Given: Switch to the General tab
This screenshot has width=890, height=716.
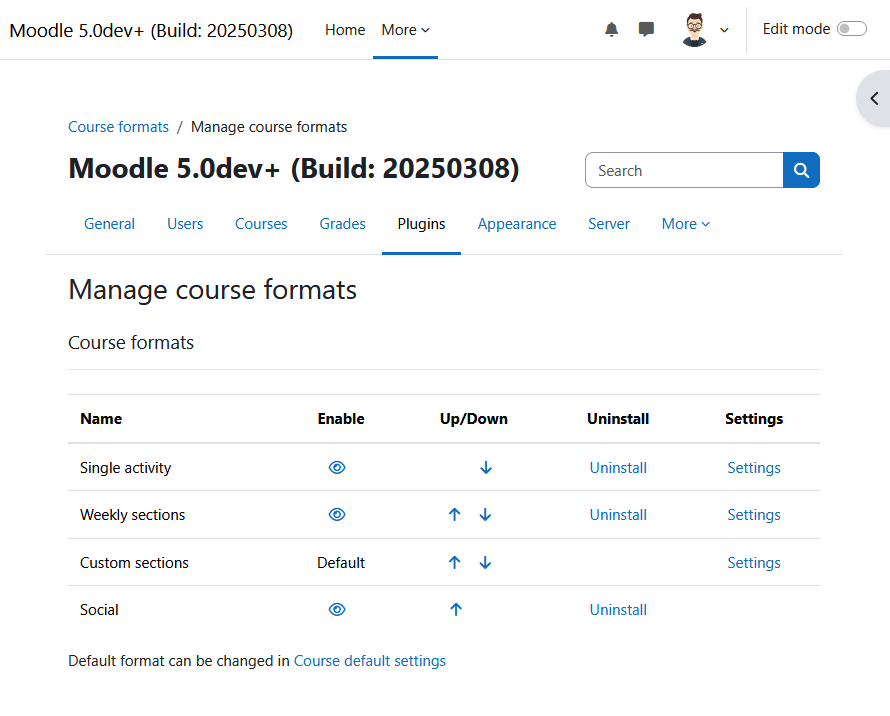Looking at the screenshot, I should (x=110, y=224).
